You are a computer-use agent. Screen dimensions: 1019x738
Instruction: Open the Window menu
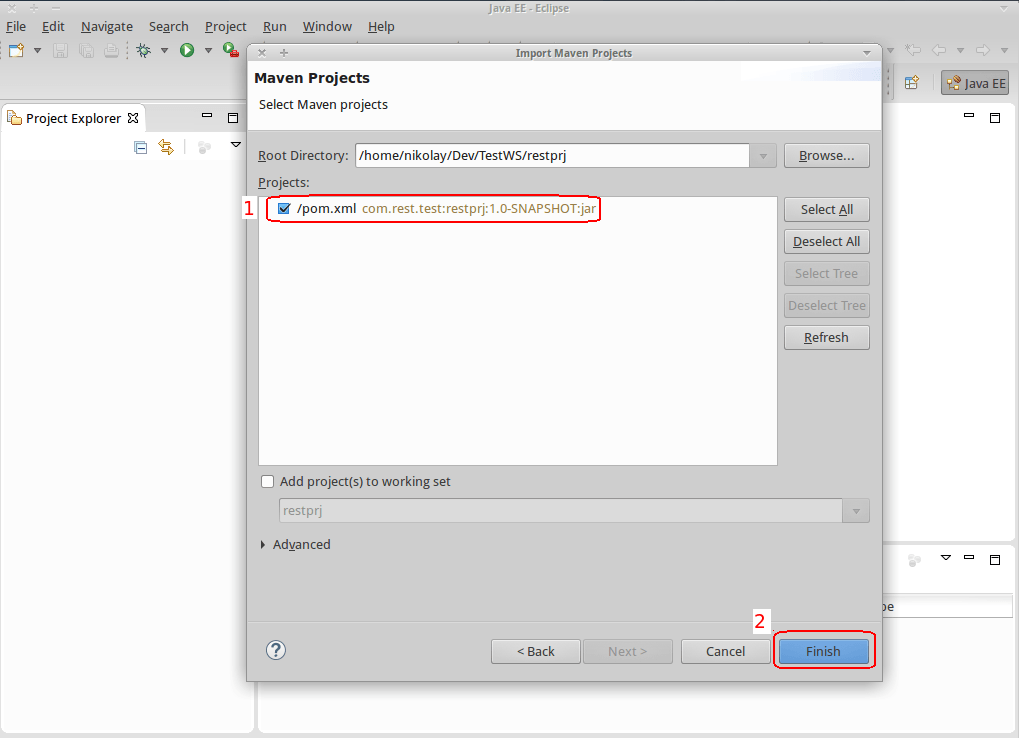326,26
